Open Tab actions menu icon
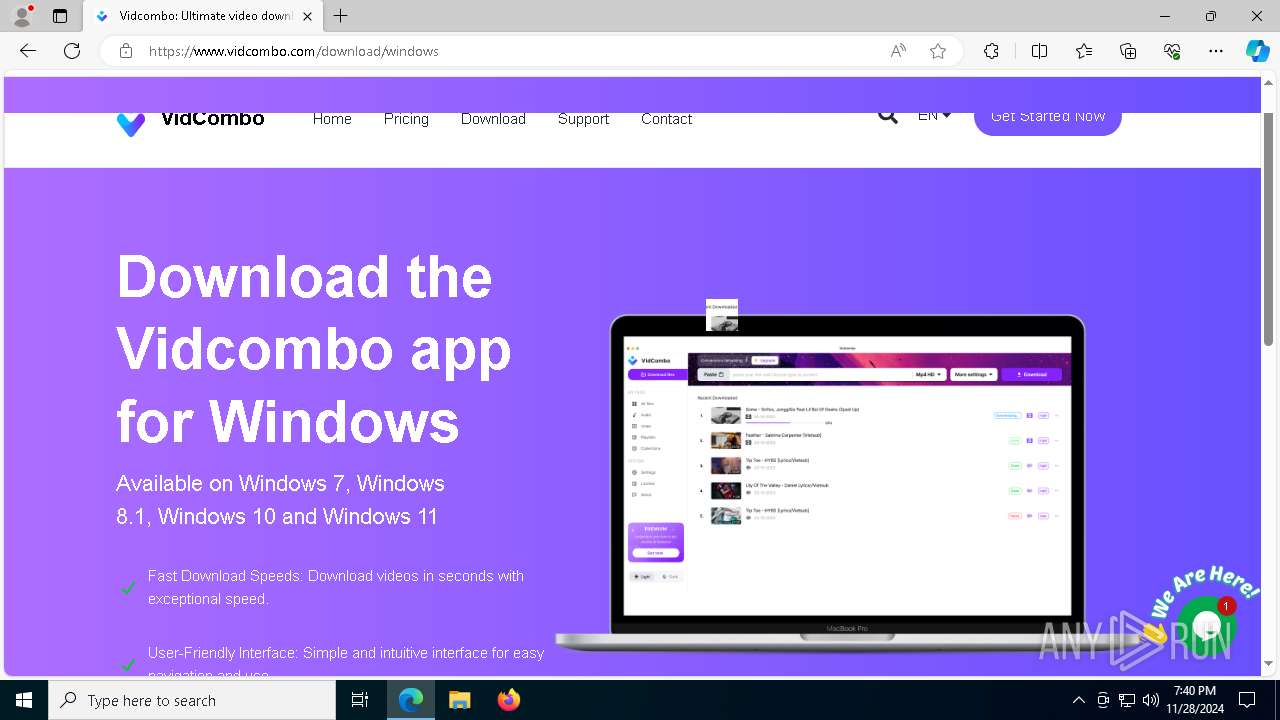Image resolution: width=1280 pixels, height=720 pixels. (60, 16)
